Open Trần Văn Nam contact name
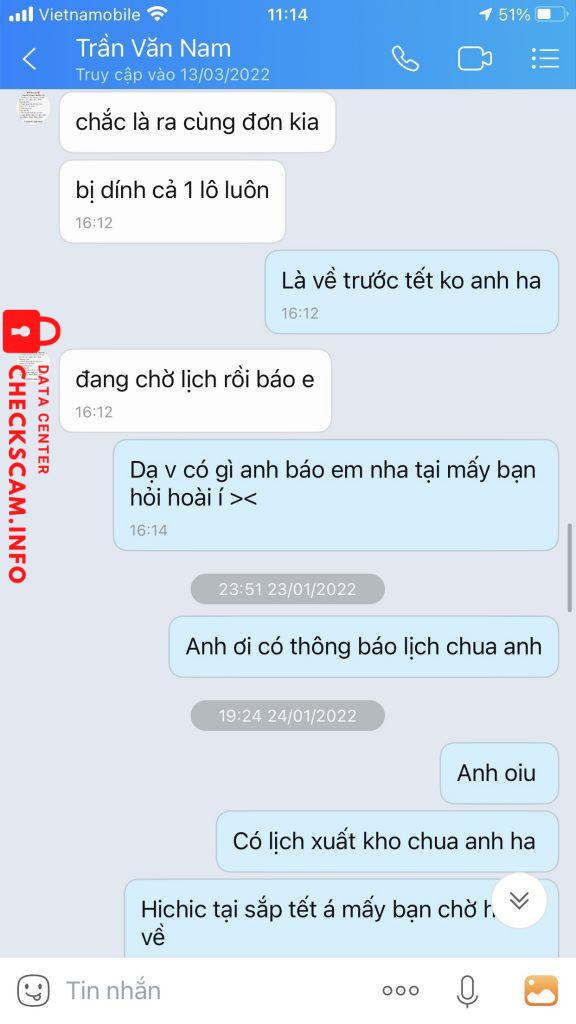Screen dimensions: 576x1024 point(153,48)
